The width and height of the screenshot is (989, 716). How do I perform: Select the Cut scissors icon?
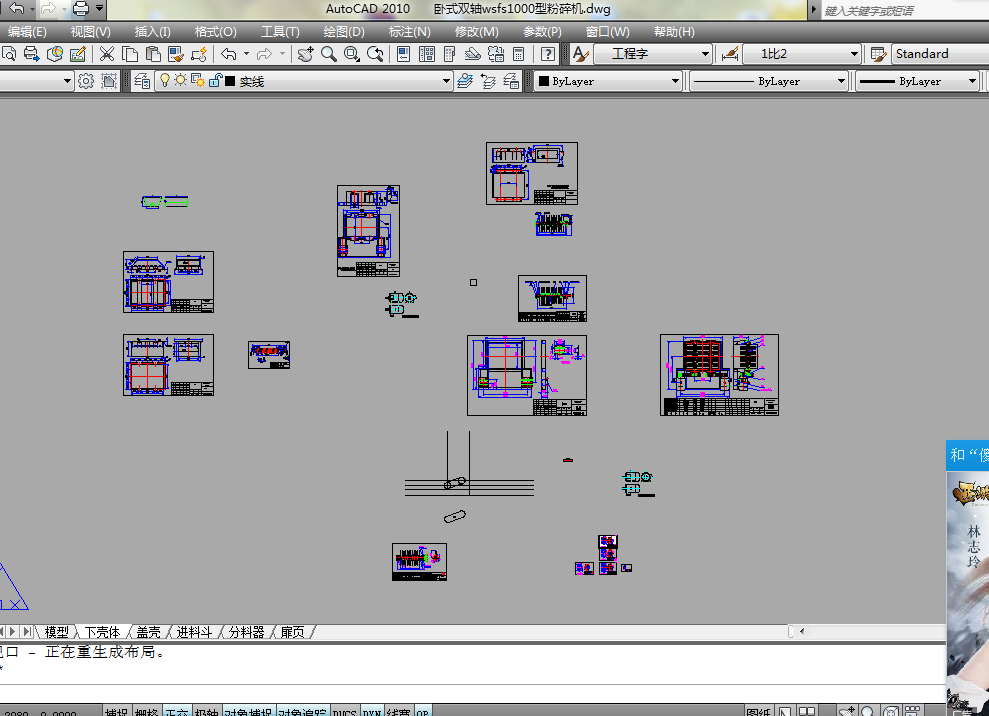tap(107, 54)
